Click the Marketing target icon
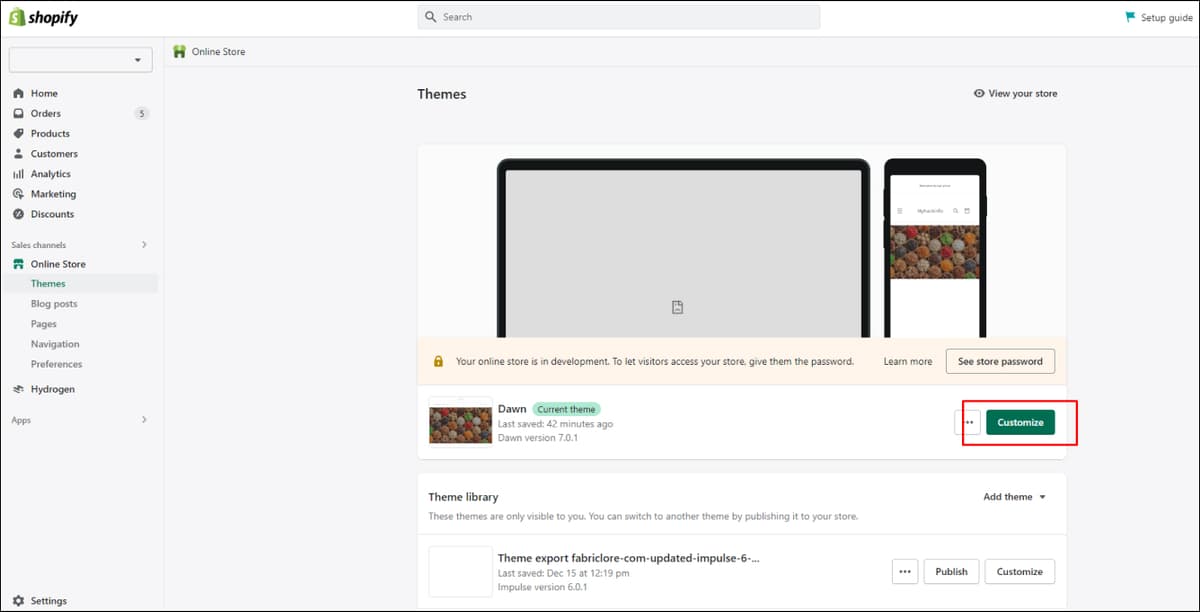 (x=18, y=194)
